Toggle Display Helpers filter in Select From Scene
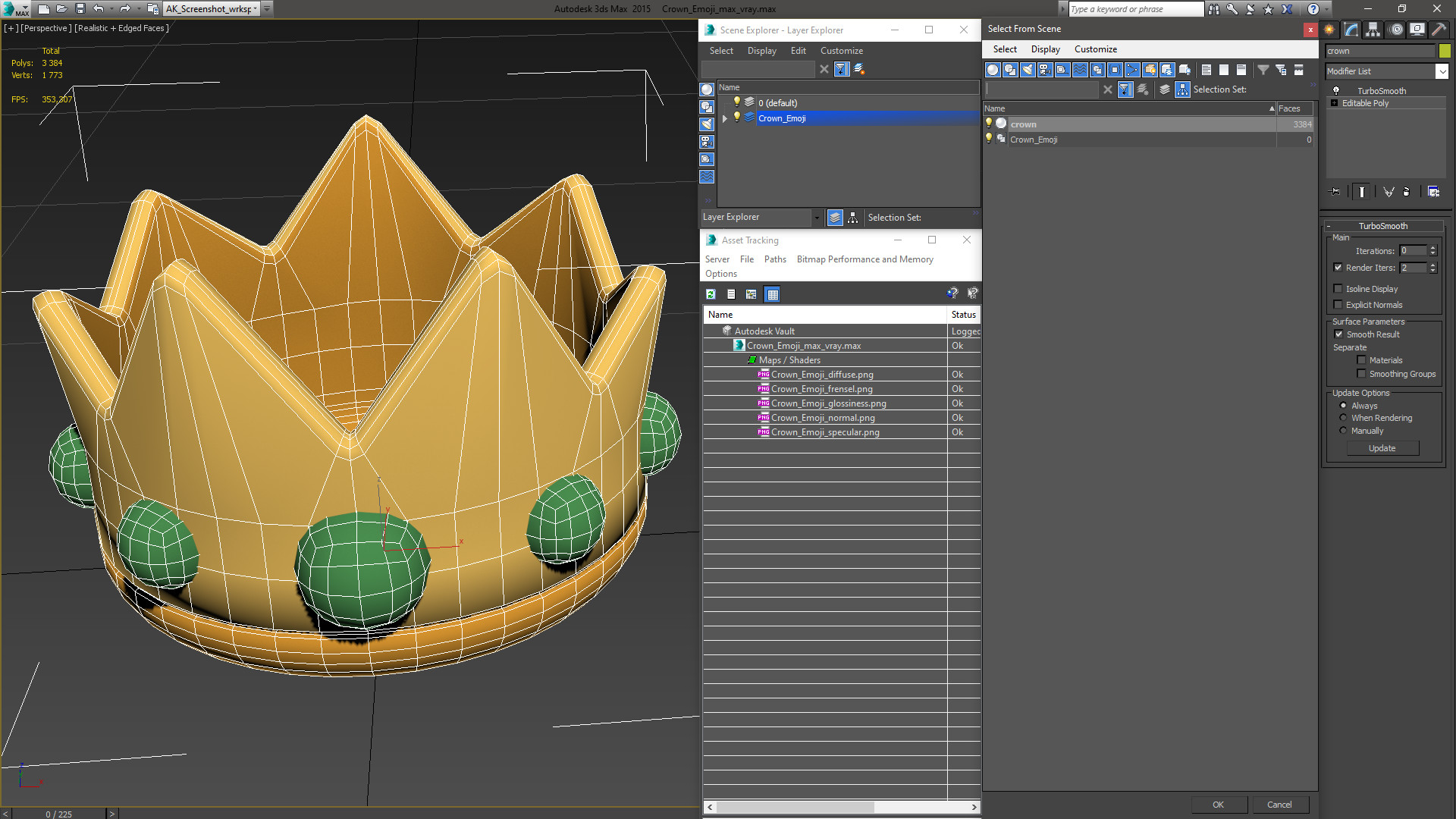The height and width of the screenshot is (819, 1456). 1062,70
